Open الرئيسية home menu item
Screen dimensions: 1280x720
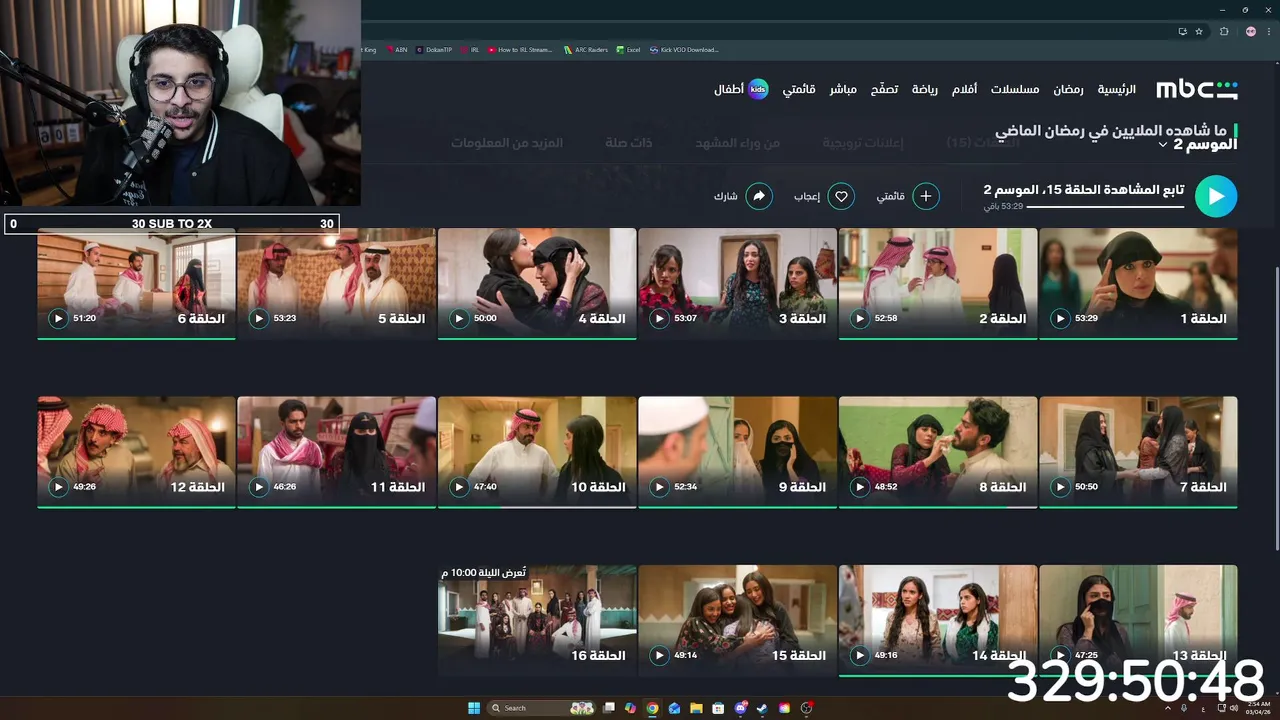pos(1117,89)
